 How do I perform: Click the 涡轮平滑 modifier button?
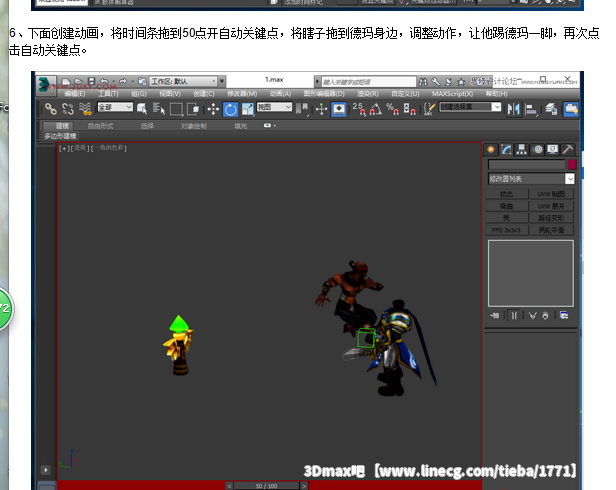click(x=551, y=230)
